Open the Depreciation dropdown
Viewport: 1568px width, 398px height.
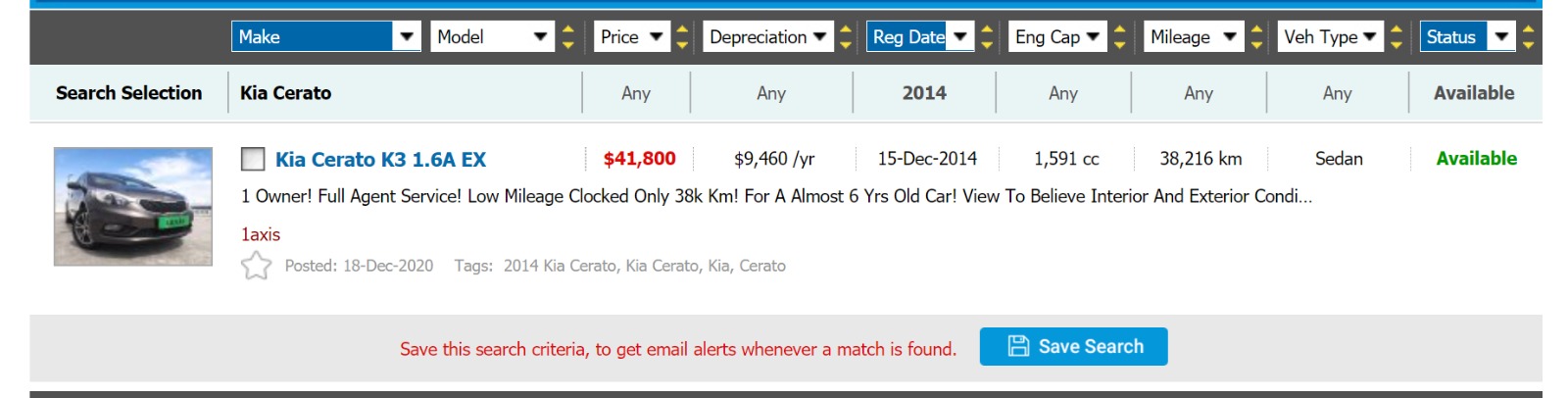[768, 37]
